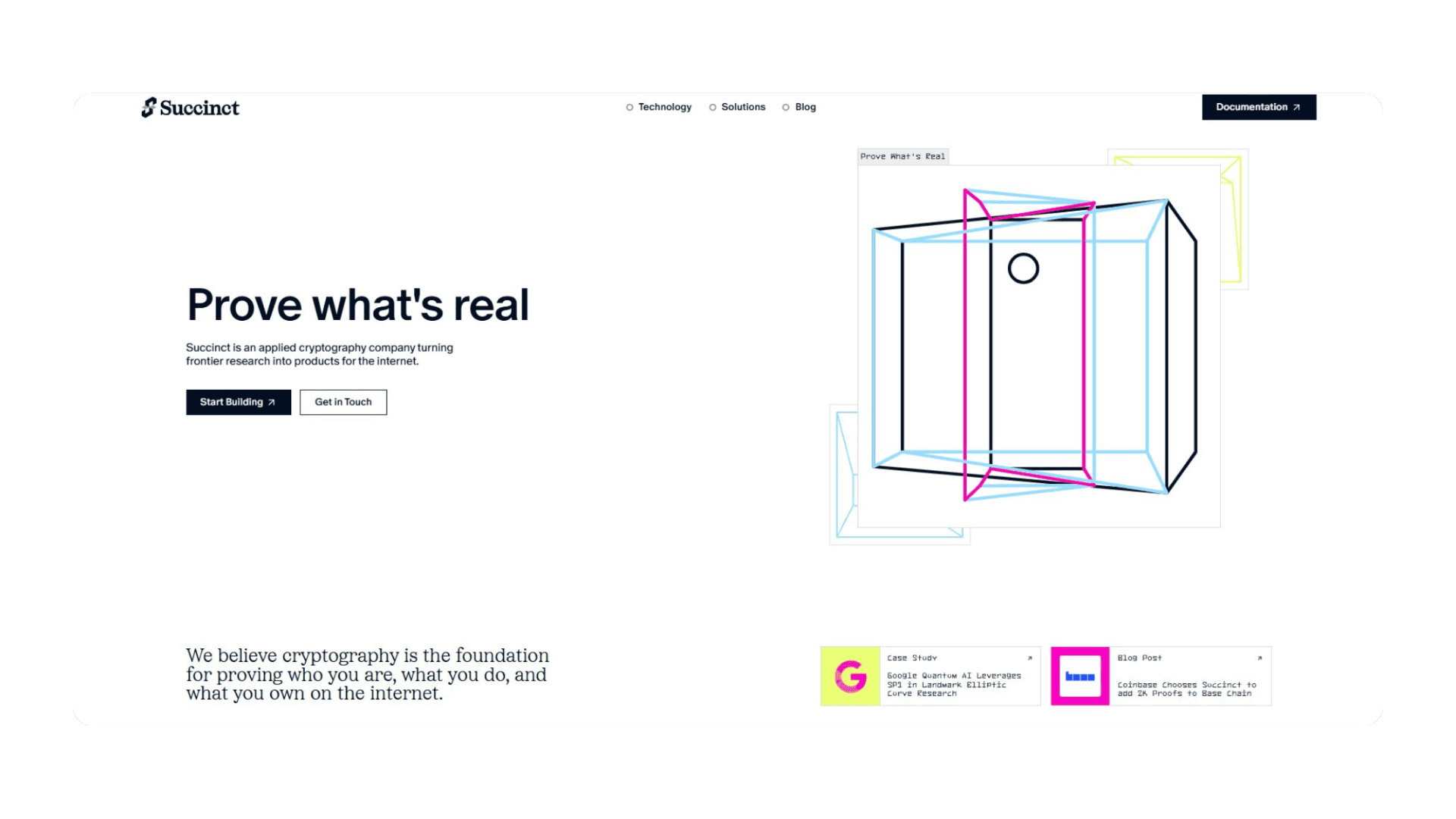Click the arrow icon on Documentation button
Image resolution: width=1456 pixels, height=819 pixels.
pyautogui.click(x=1297, y=108)
